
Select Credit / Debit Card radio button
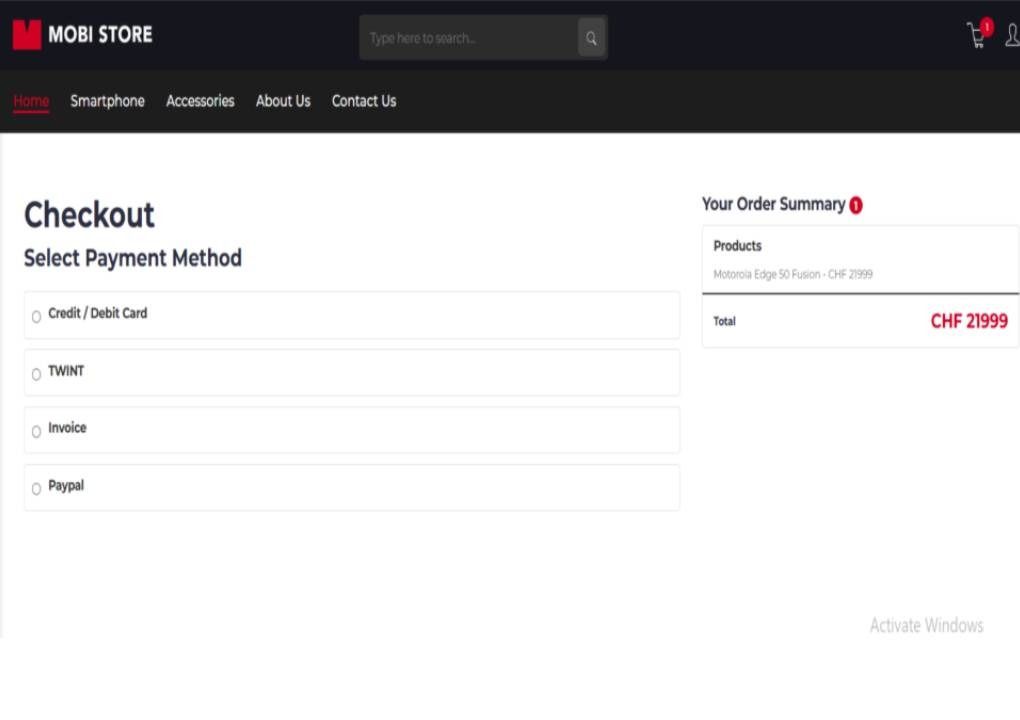coord(36,317)
